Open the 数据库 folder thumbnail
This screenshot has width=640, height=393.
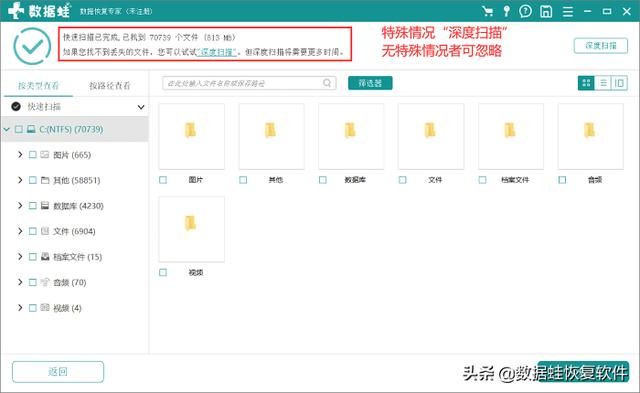(351, 136)
